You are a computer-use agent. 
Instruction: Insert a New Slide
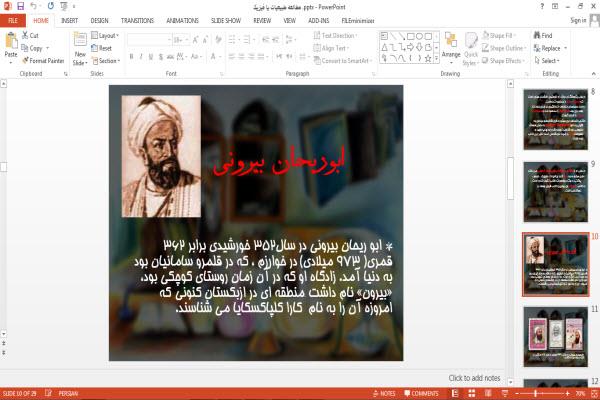coord(80,49)
